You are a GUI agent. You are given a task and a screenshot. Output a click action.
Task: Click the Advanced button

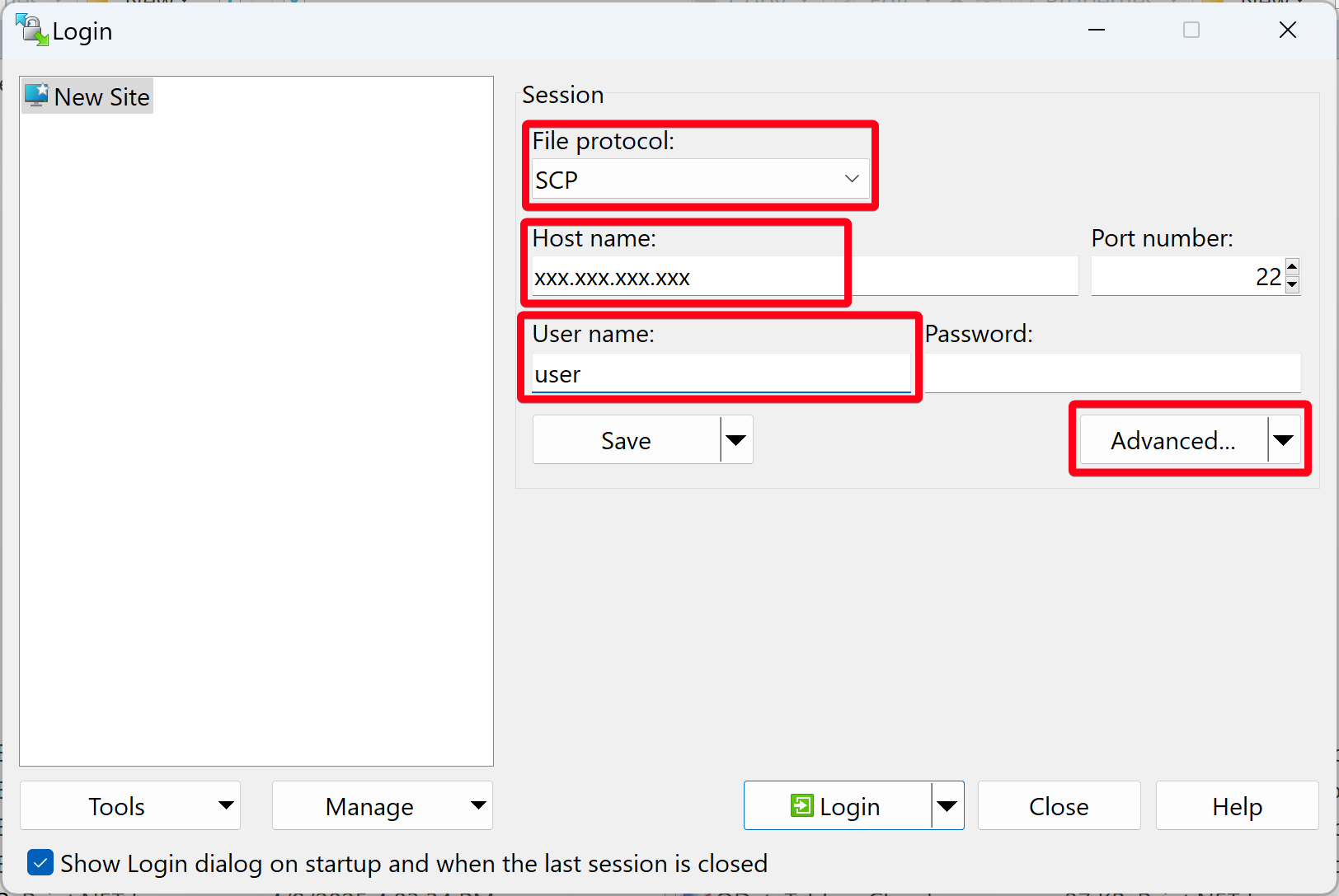tap(1173, 439)
